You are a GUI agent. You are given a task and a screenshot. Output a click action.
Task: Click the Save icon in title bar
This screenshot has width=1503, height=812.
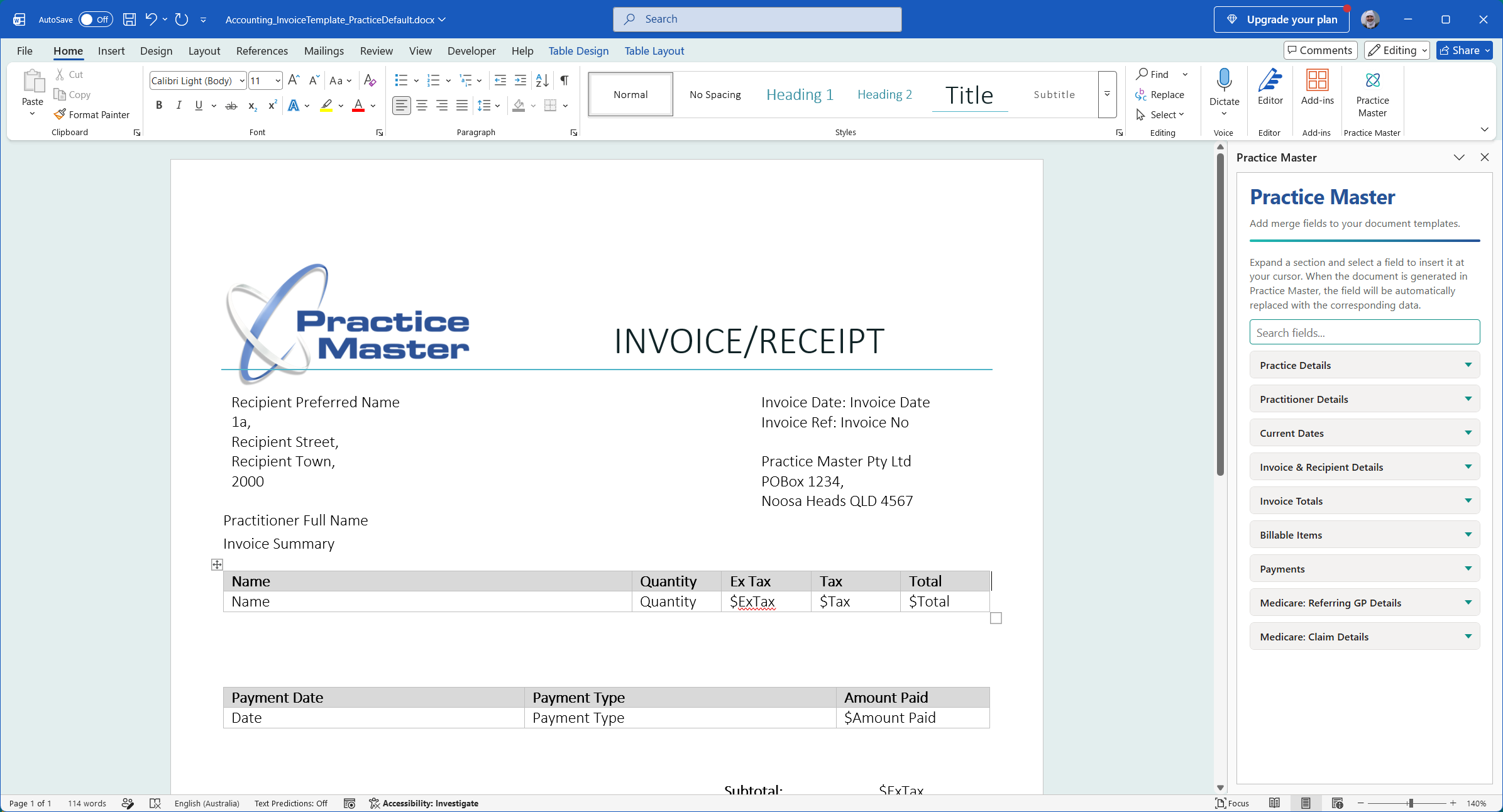(129, 19)
